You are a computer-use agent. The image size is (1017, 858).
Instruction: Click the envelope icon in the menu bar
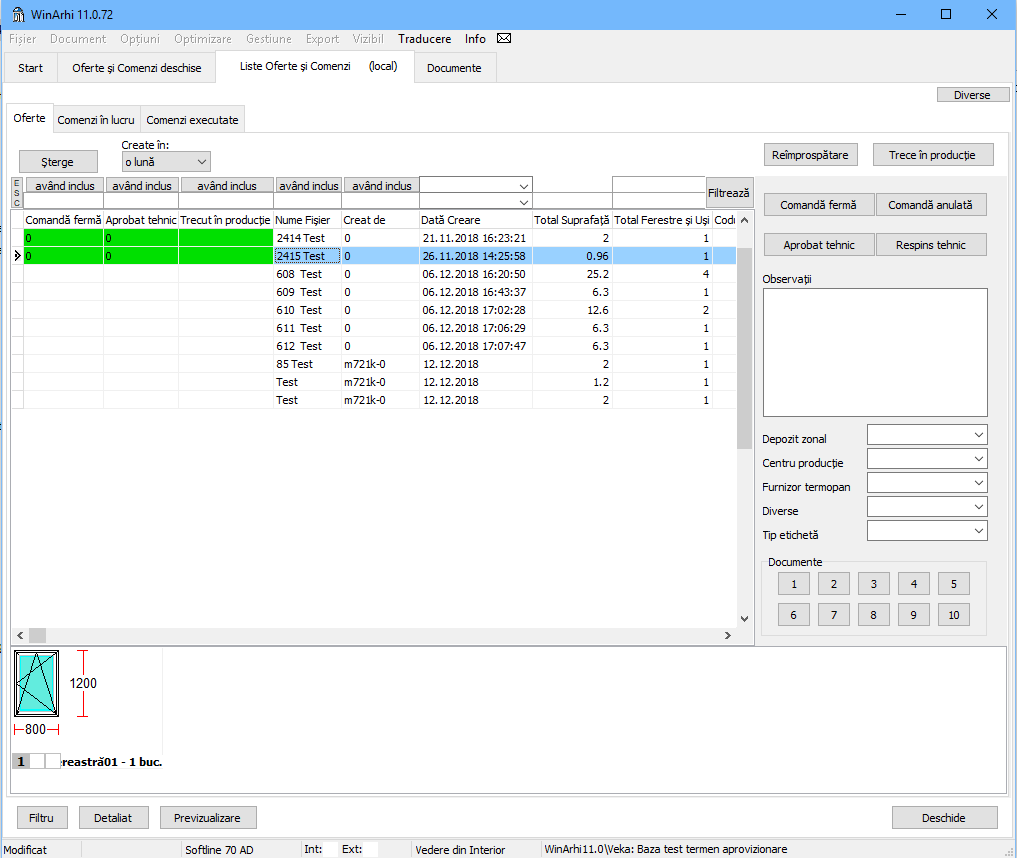pyautogui.click(x=504, y=39)
